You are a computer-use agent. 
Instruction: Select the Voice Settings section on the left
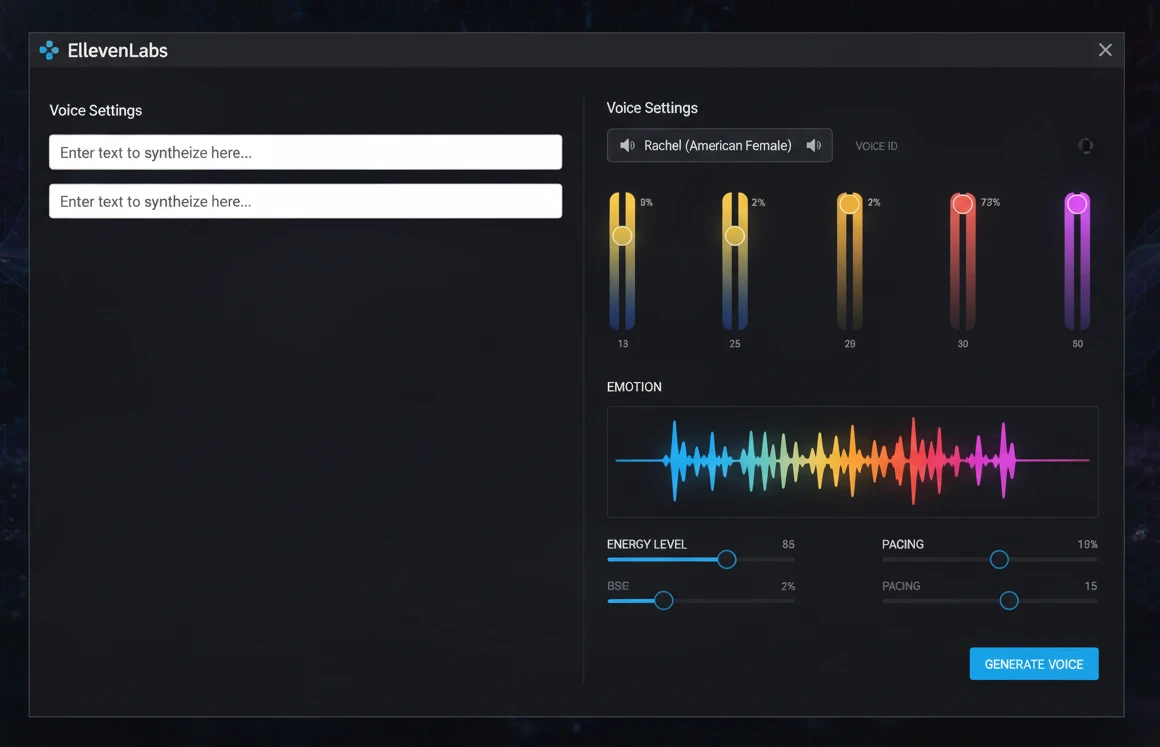pyautogui.click(x=96, y=110)
